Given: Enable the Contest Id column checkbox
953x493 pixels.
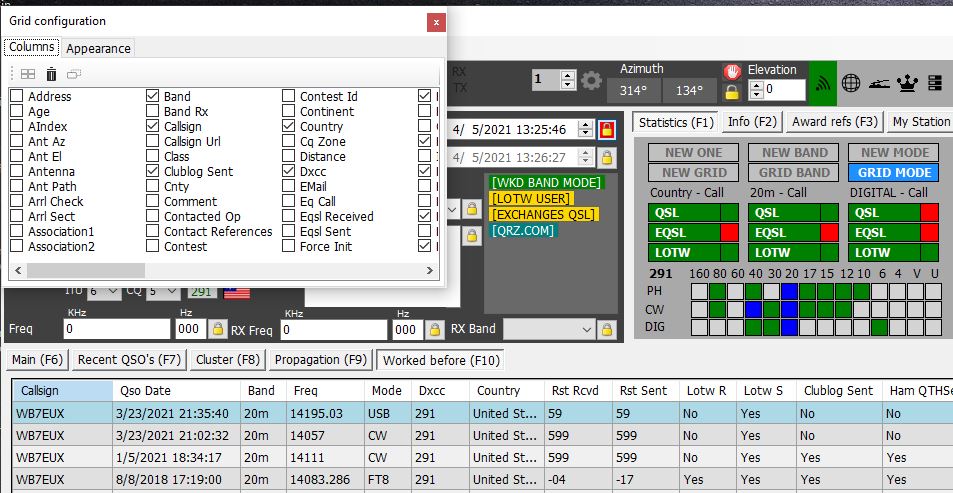Looking at the screenshot, I should [x=289, y=96].
